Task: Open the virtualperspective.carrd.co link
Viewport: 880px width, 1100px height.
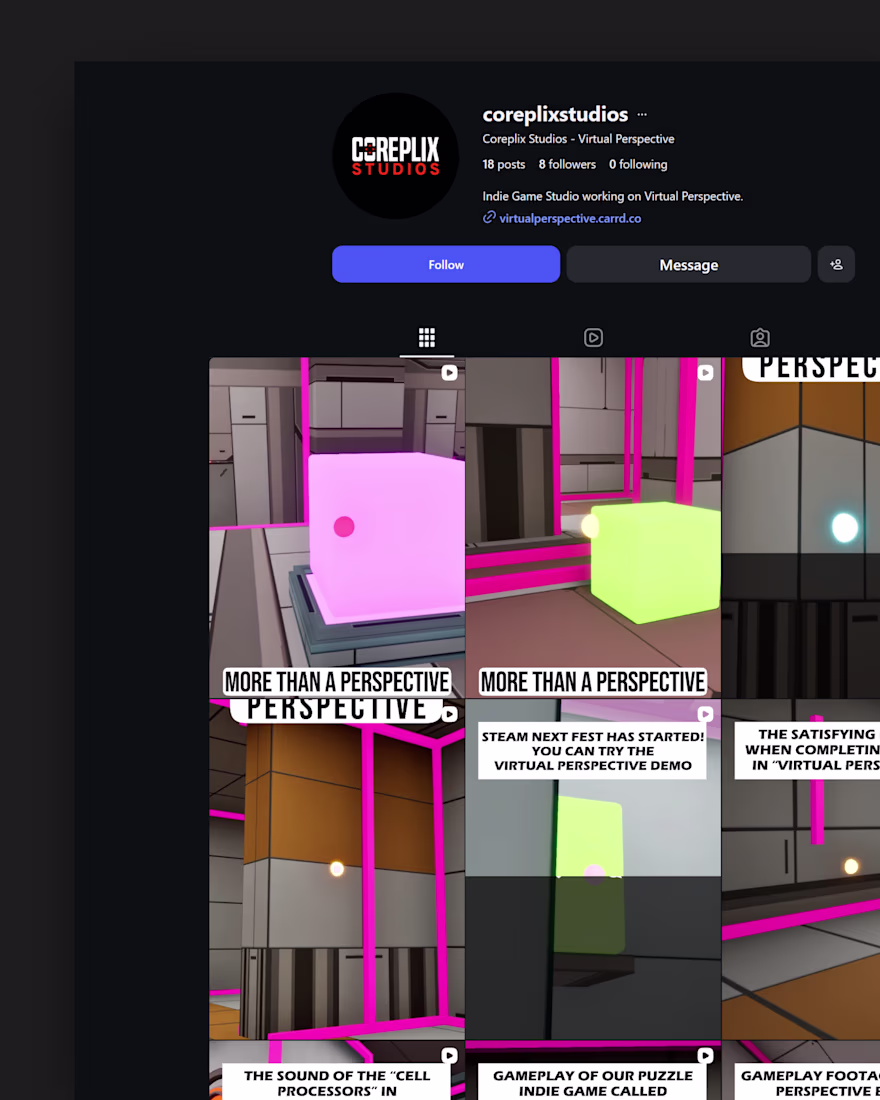Action: [x=570, y=218]
